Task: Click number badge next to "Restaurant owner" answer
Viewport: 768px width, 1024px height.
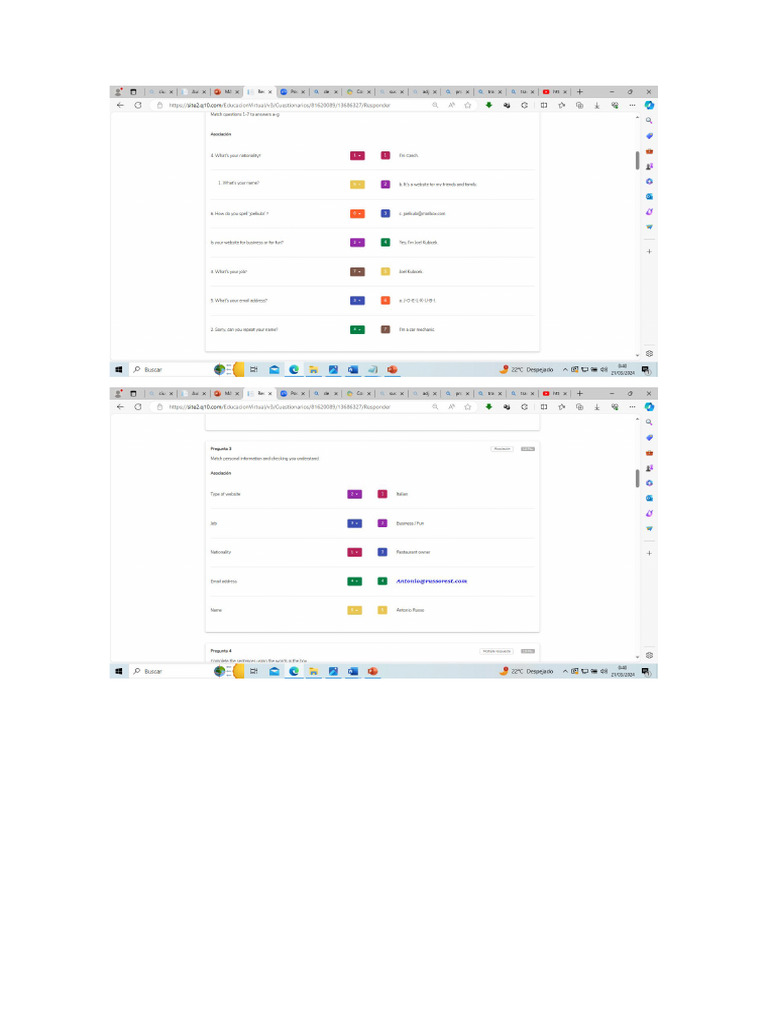Action: click(383, 552)
